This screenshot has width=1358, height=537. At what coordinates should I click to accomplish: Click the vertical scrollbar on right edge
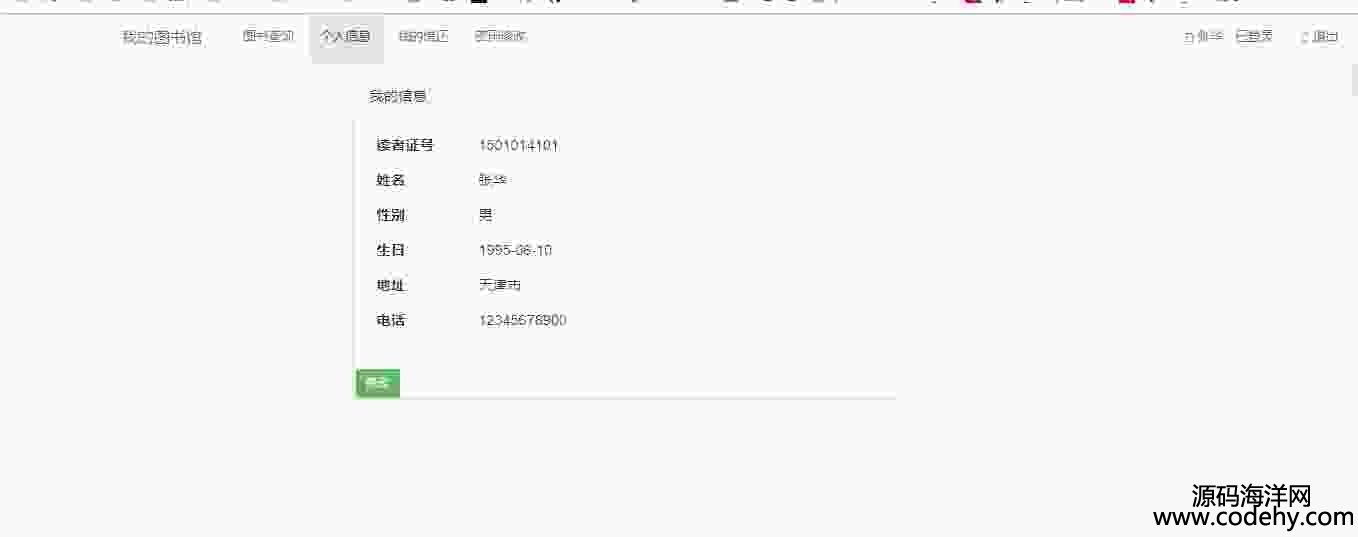[1353, 80]
